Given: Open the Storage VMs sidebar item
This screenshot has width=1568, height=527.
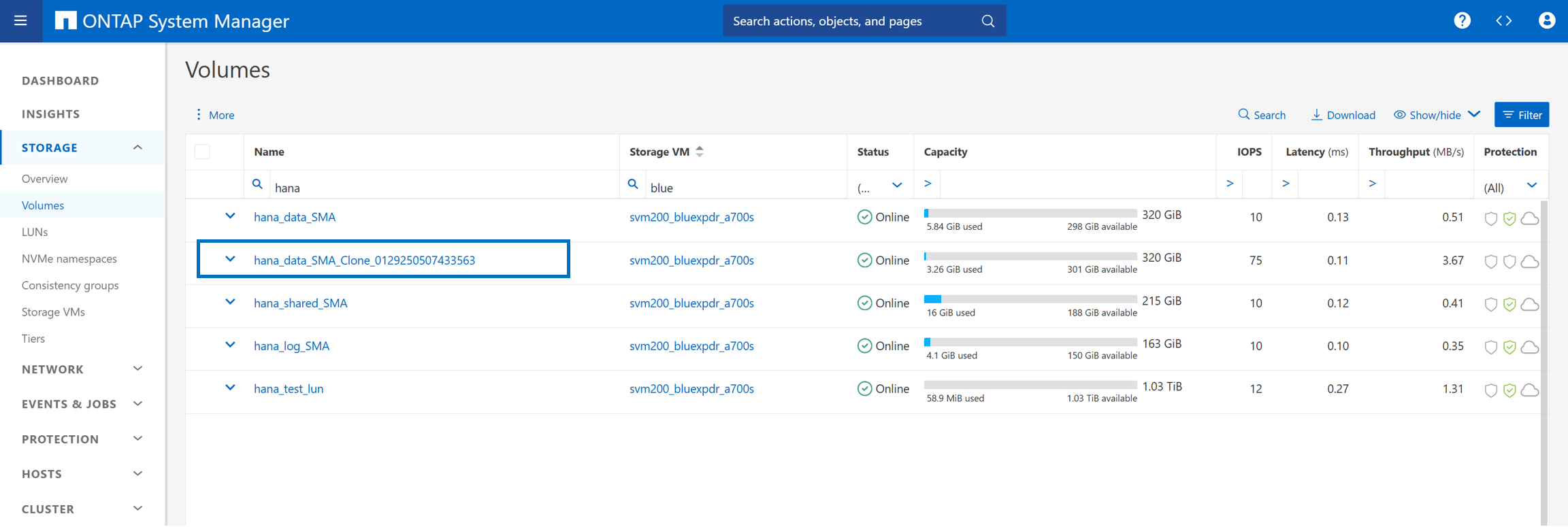Looking at the screenshot, I should click(53, 312).
